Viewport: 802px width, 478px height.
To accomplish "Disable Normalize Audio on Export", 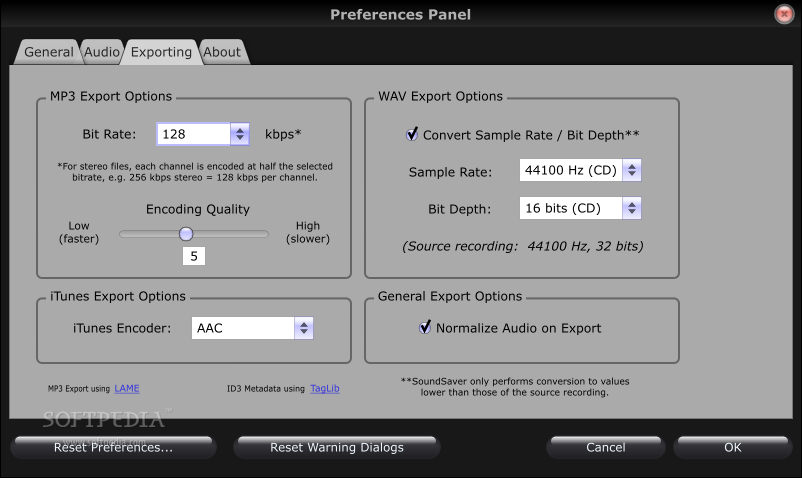I will coord(425,327).
